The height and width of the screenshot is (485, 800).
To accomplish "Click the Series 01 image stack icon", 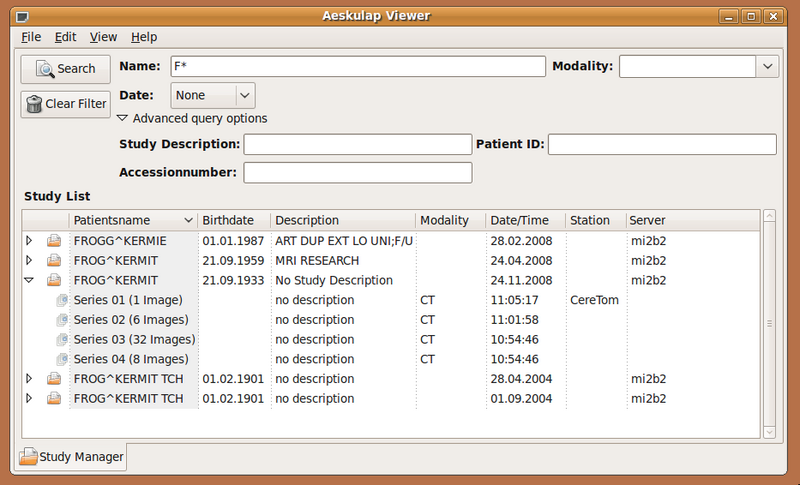I will (x=63, y=300).
